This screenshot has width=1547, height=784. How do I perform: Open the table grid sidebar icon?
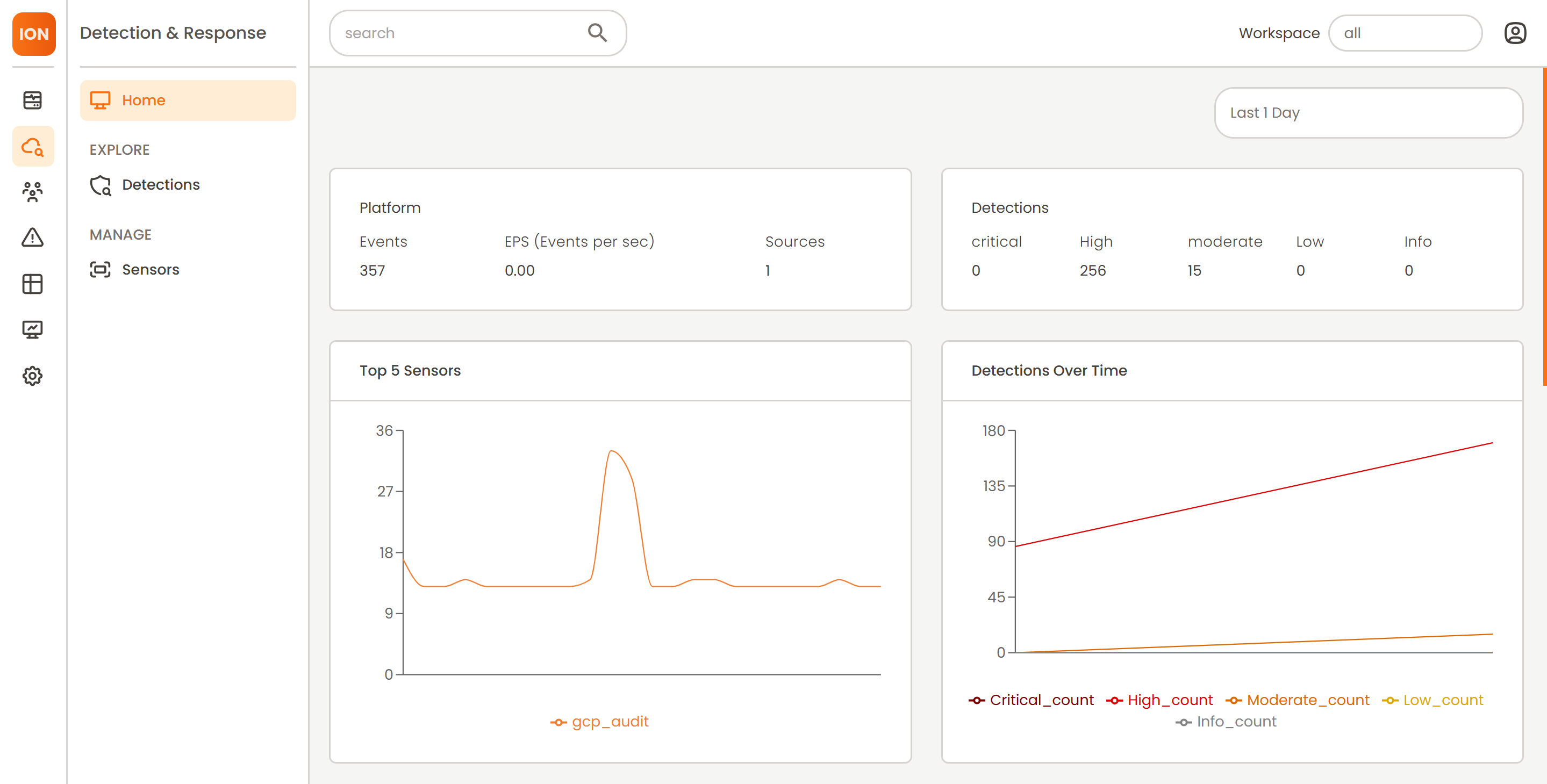coord(32,284)
